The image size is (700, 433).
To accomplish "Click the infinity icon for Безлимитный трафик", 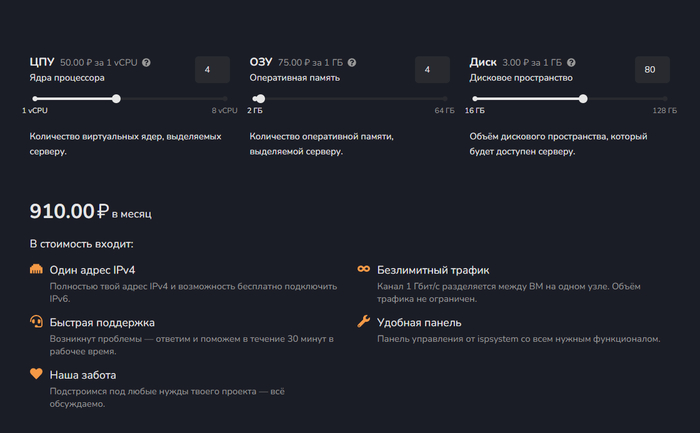I will (x=364, y=270).
